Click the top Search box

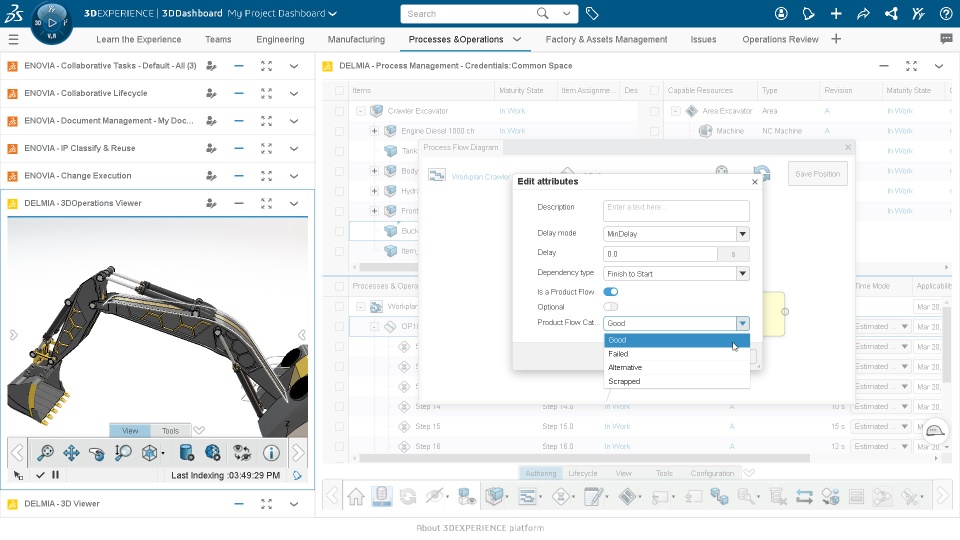coord(468,13)
